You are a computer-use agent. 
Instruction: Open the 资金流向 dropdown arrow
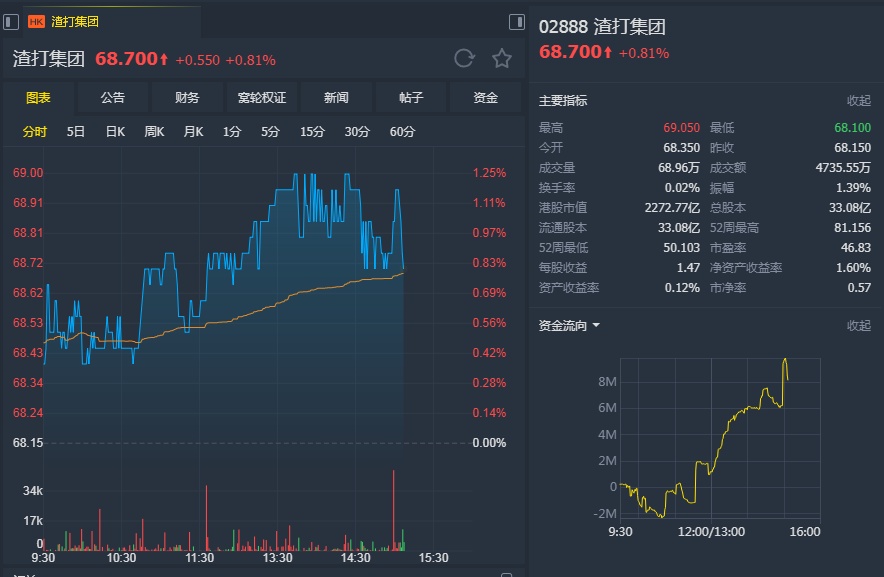596,326
